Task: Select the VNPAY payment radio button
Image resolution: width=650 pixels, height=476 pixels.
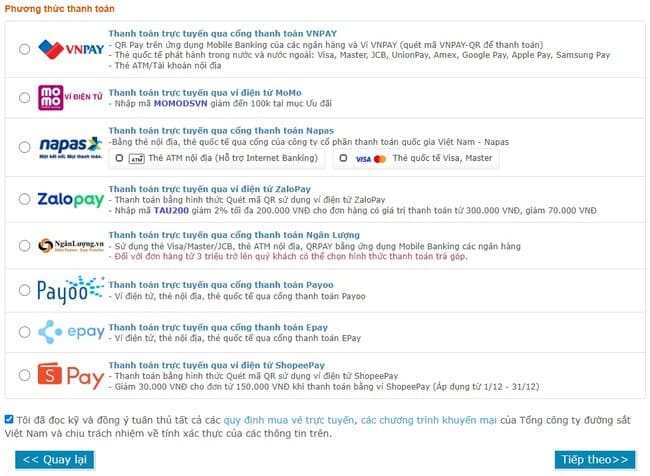Action: click(24, 49)
